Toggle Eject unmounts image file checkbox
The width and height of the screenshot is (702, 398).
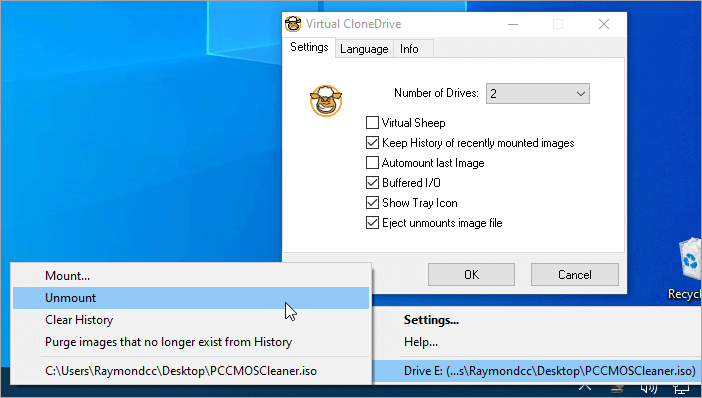pos(372,223)
